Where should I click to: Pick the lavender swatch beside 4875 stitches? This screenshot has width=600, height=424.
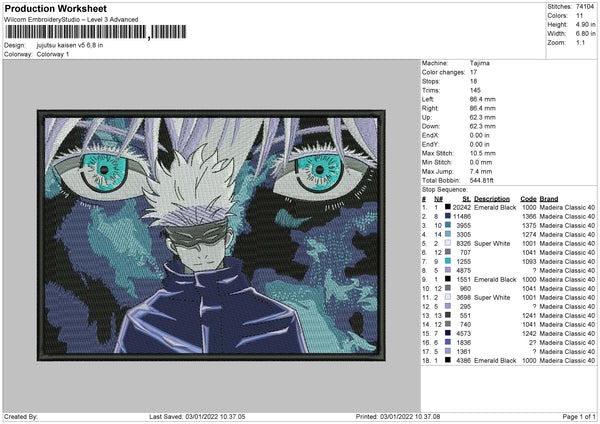pos(447,270)
